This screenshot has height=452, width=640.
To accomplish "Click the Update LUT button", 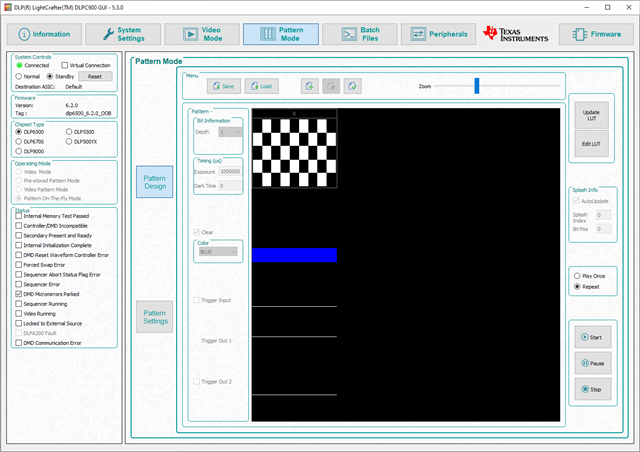I will (591, 115).
